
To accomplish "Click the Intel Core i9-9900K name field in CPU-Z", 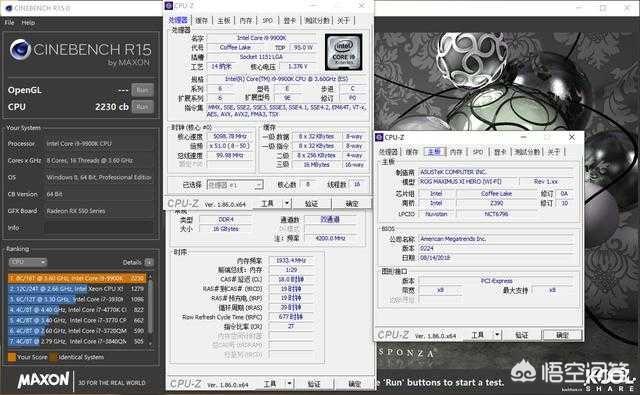I will [262, 38].
